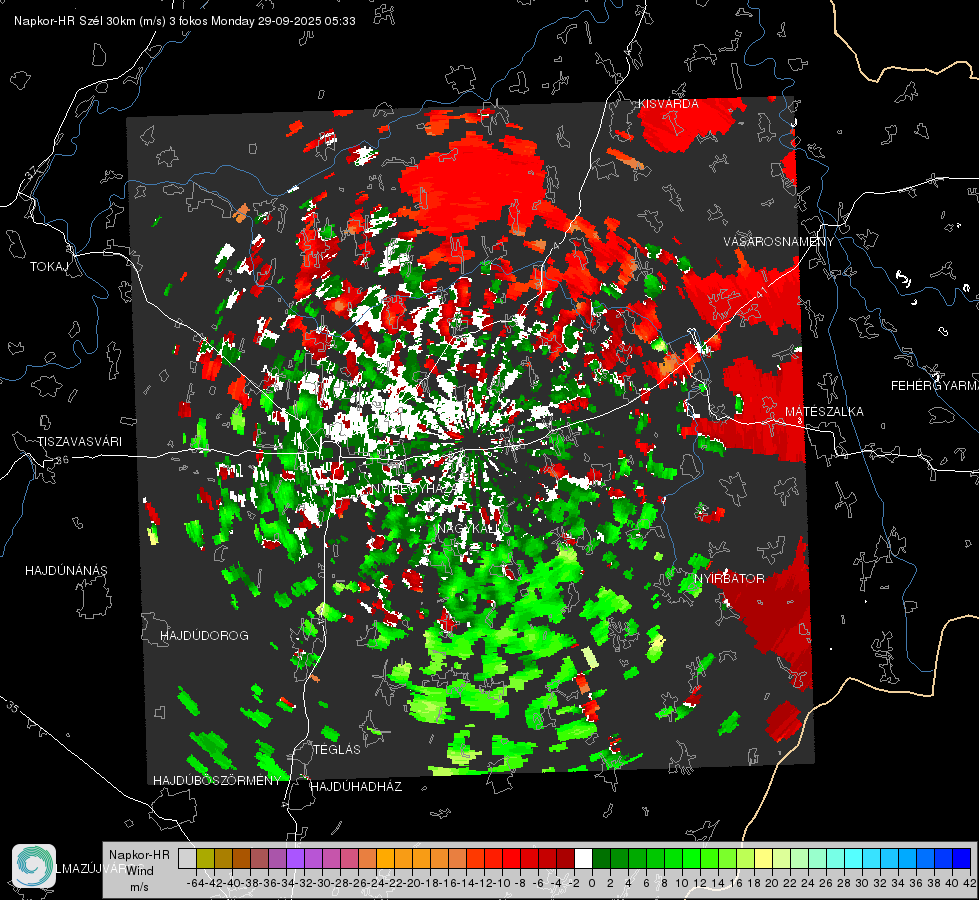Select the NYÍRBÁTOR label

point(729,579)
